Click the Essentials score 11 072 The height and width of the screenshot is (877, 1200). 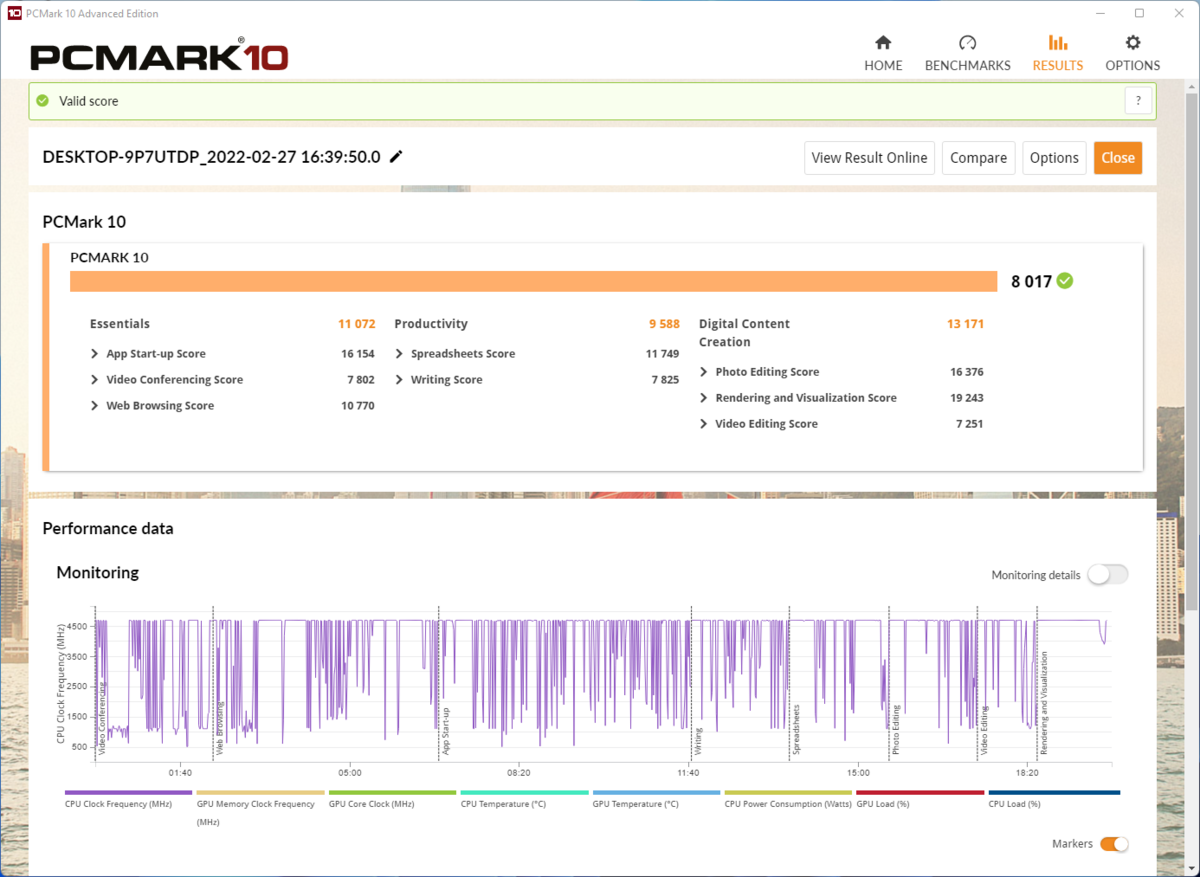357,324
